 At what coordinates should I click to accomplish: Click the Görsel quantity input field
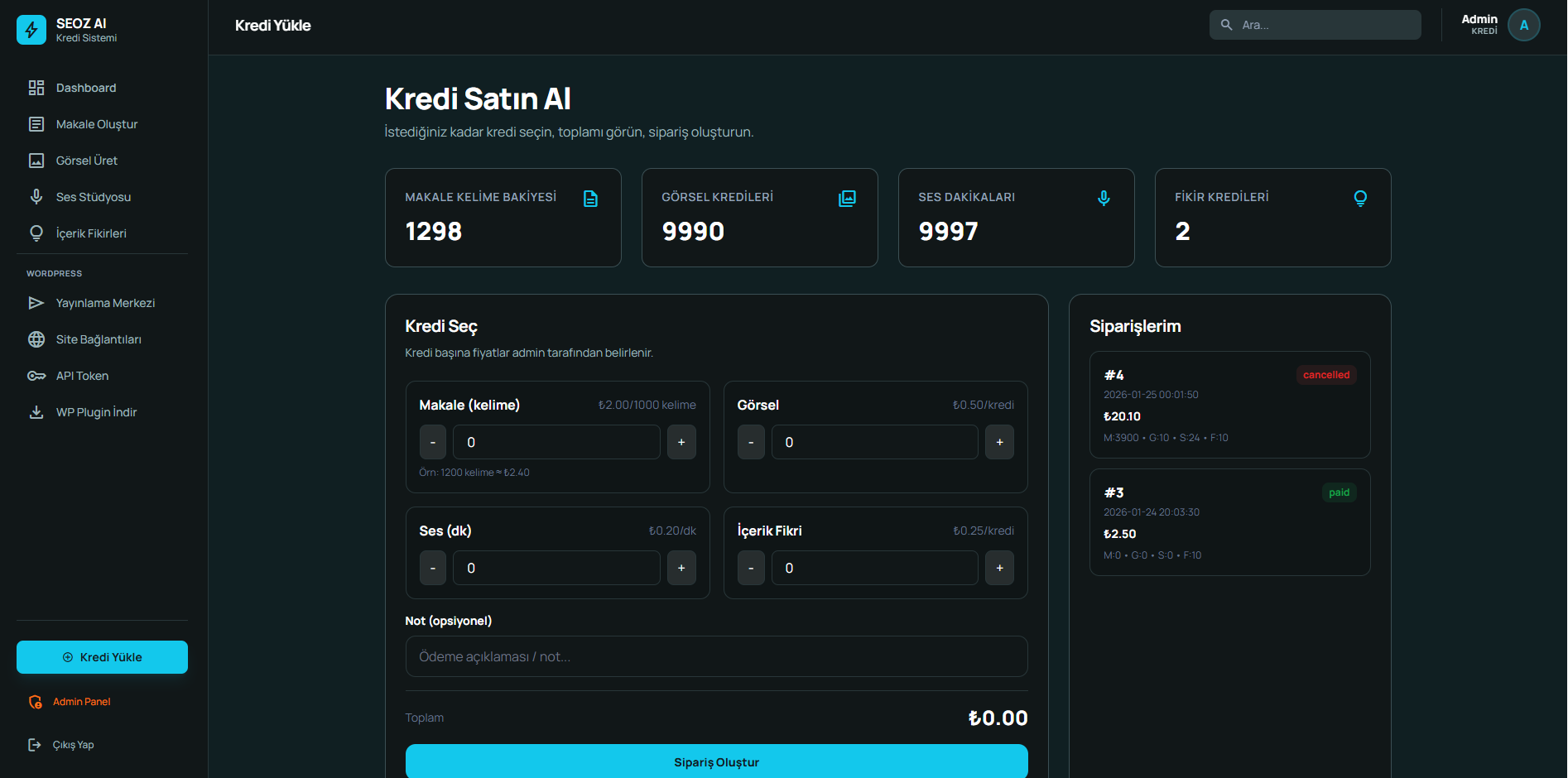[874, 442]
